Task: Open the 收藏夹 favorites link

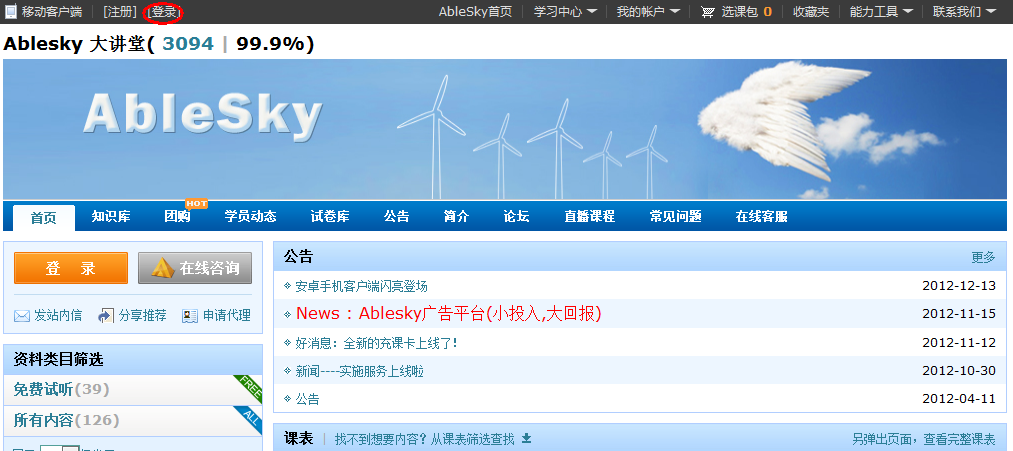Action: (811, 12)
